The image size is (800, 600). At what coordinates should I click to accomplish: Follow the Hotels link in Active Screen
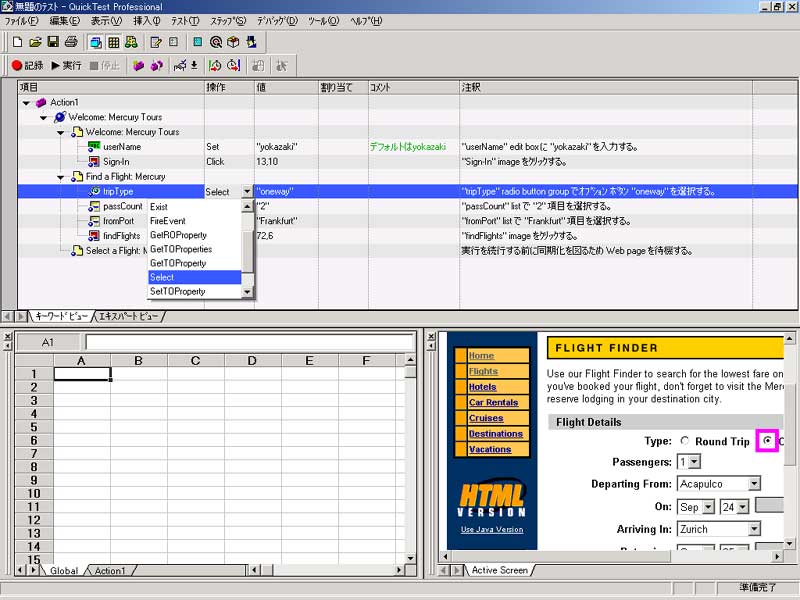482,387
